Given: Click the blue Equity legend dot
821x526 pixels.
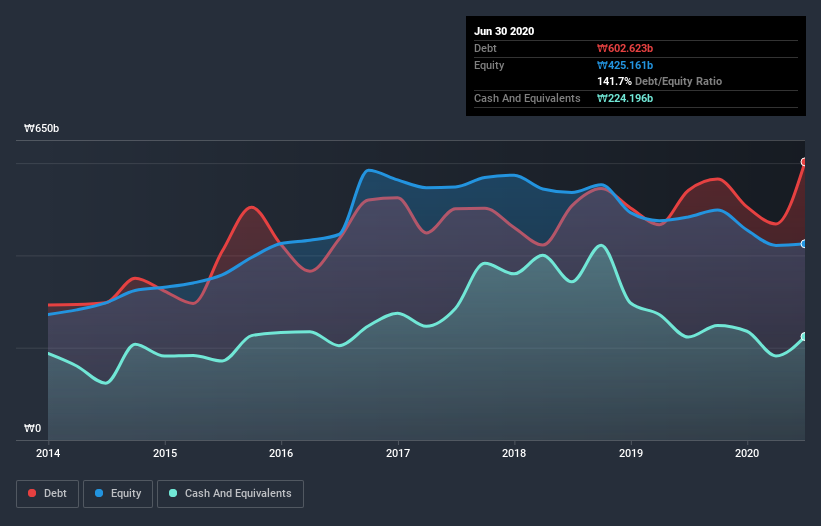Looking at the screenshot, I should [x=99, y=493].
